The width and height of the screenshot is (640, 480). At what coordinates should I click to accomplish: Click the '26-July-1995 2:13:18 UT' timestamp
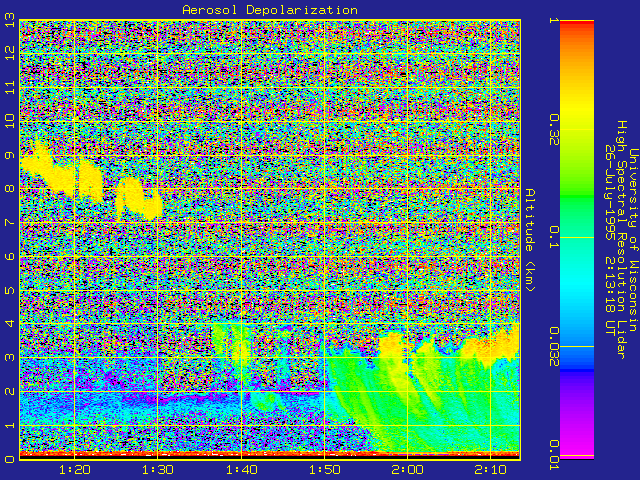pyautogui.click(x=609, y=240)
